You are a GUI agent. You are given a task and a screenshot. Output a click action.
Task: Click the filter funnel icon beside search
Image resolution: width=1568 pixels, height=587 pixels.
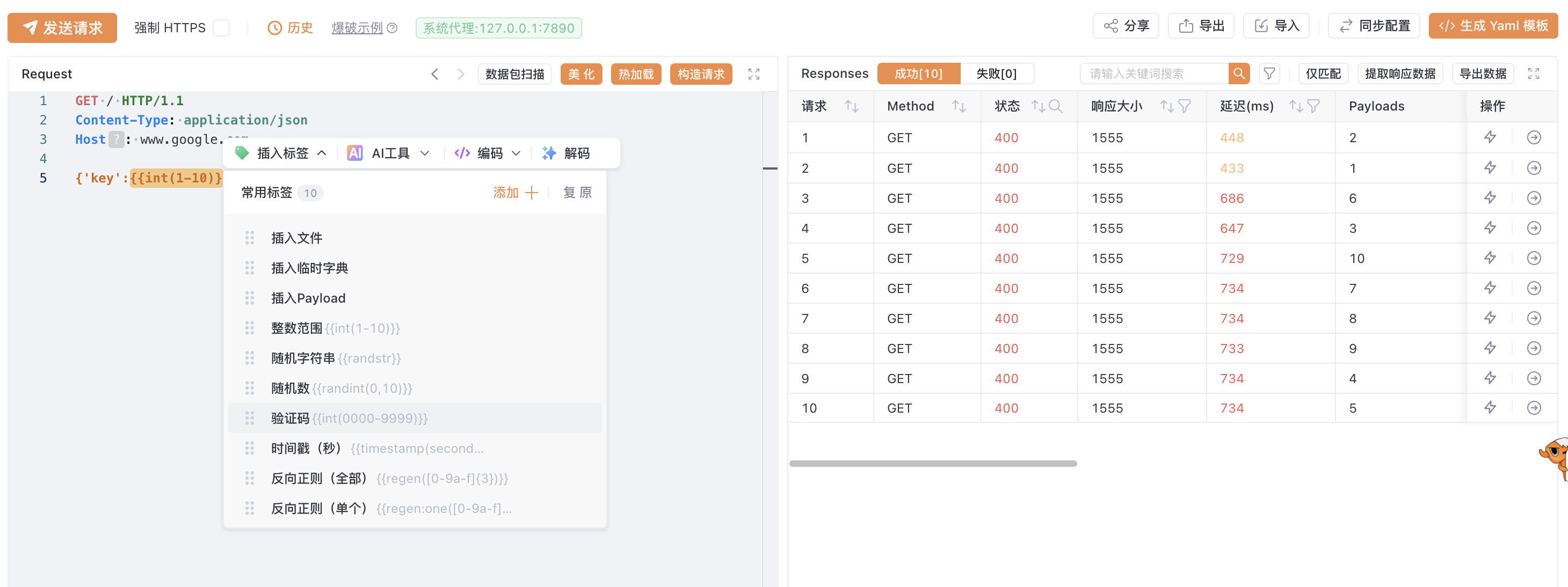point(1268,74)
